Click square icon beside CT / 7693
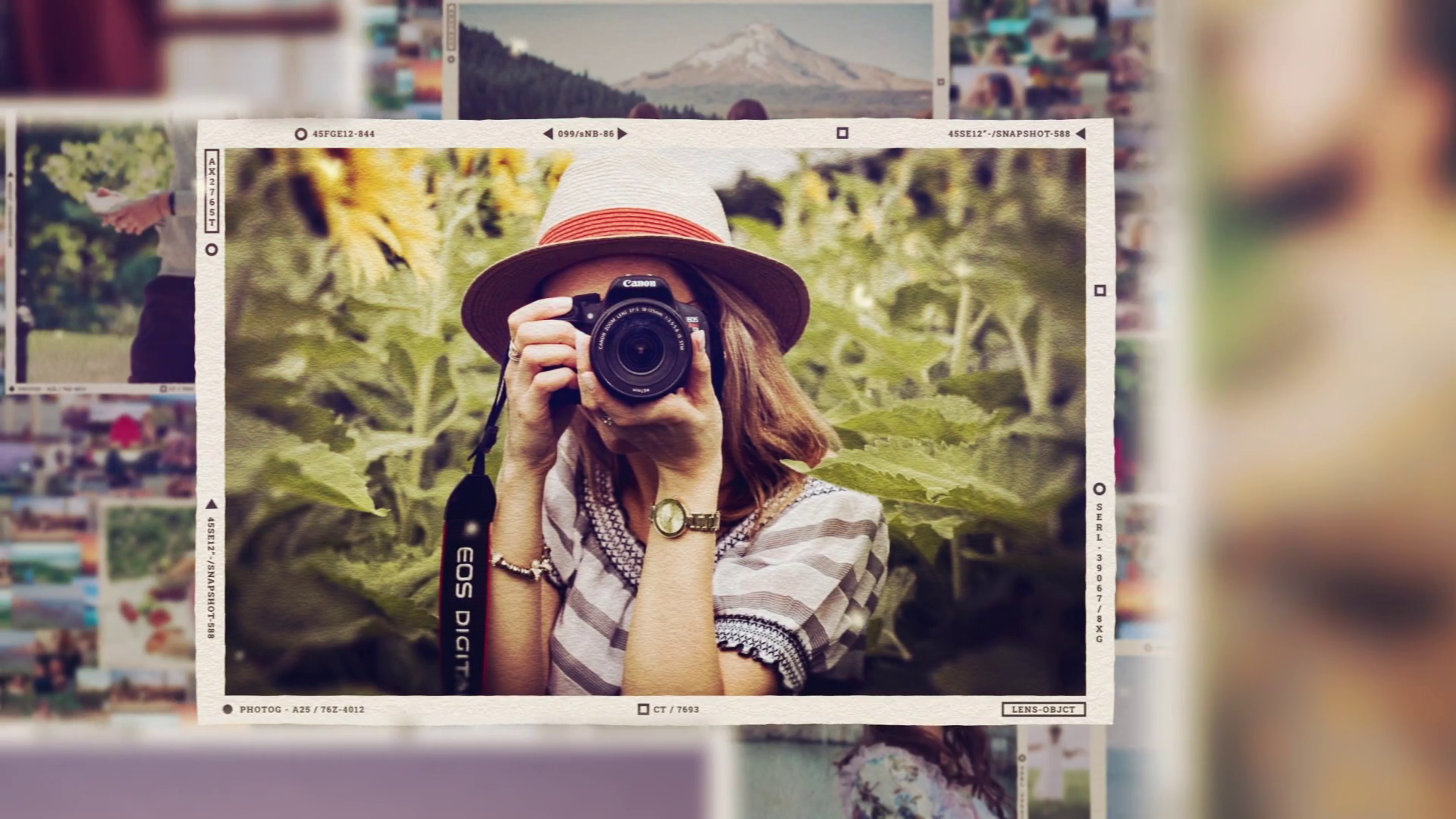Viewport: 1456px width, 819px height. point(643,709)
